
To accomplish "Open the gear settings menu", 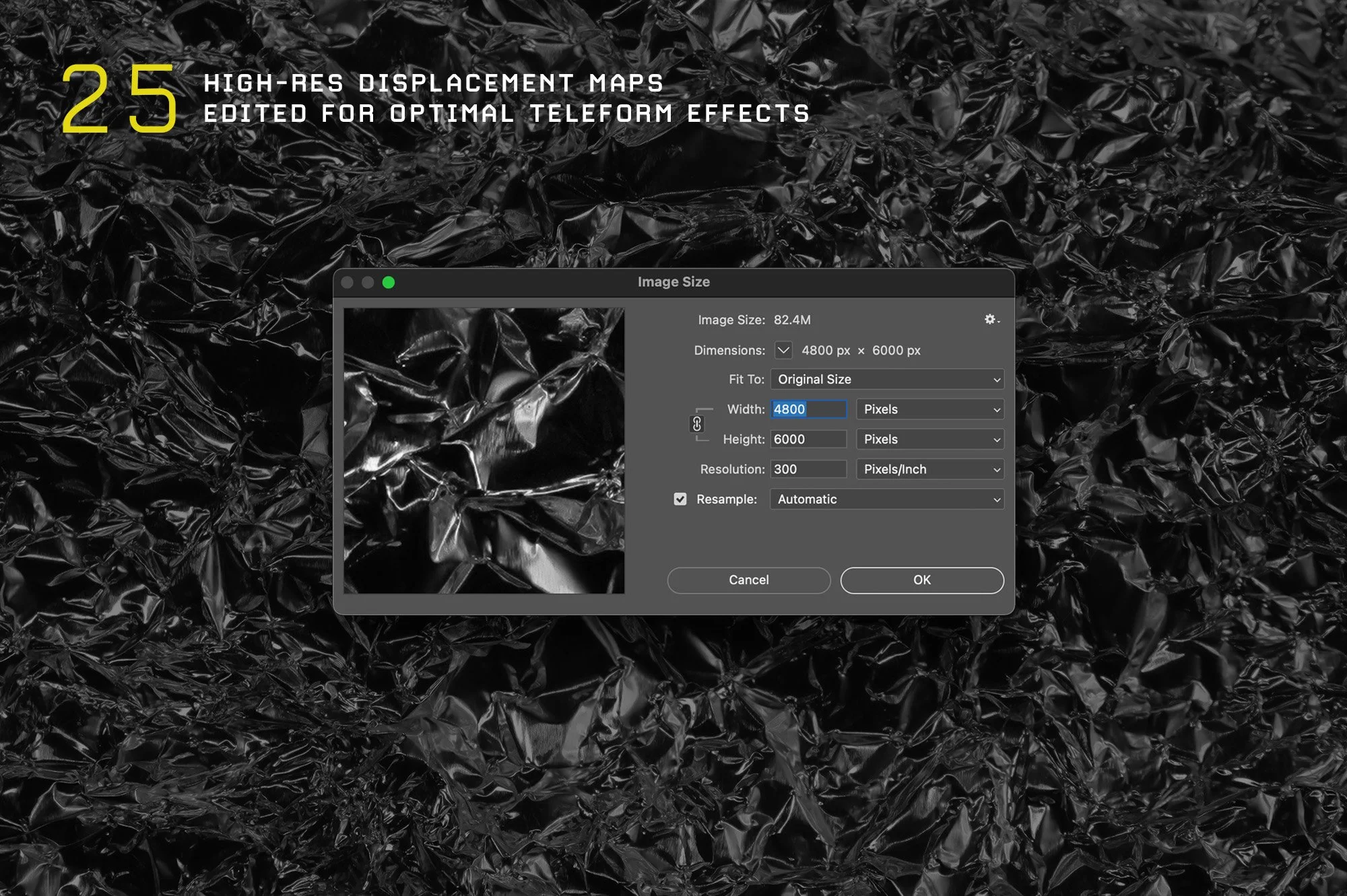I will [991, 320].
